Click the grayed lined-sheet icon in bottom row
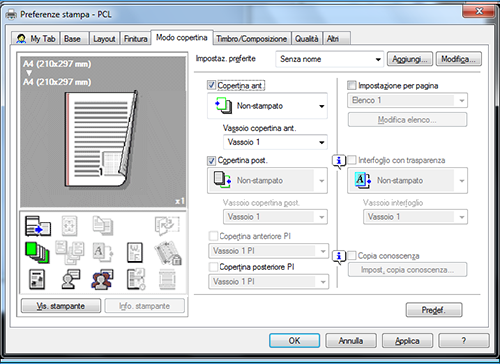The width and height of the screenshot is (500, 364). coord(167,279)
